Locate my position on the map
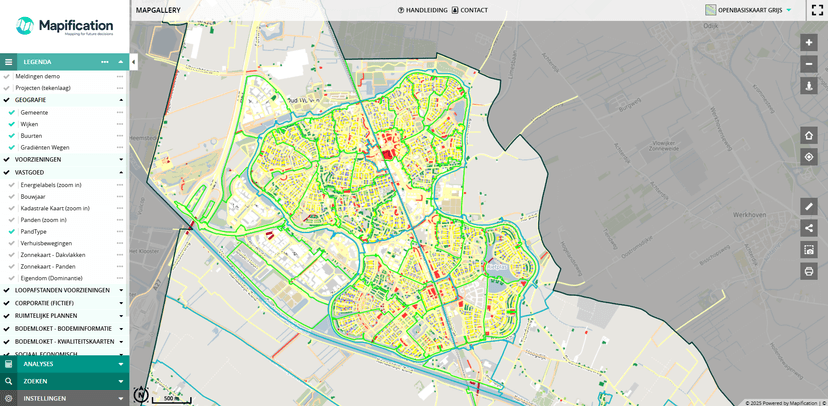This screenshot has height=406, width=828. (808, 157)
